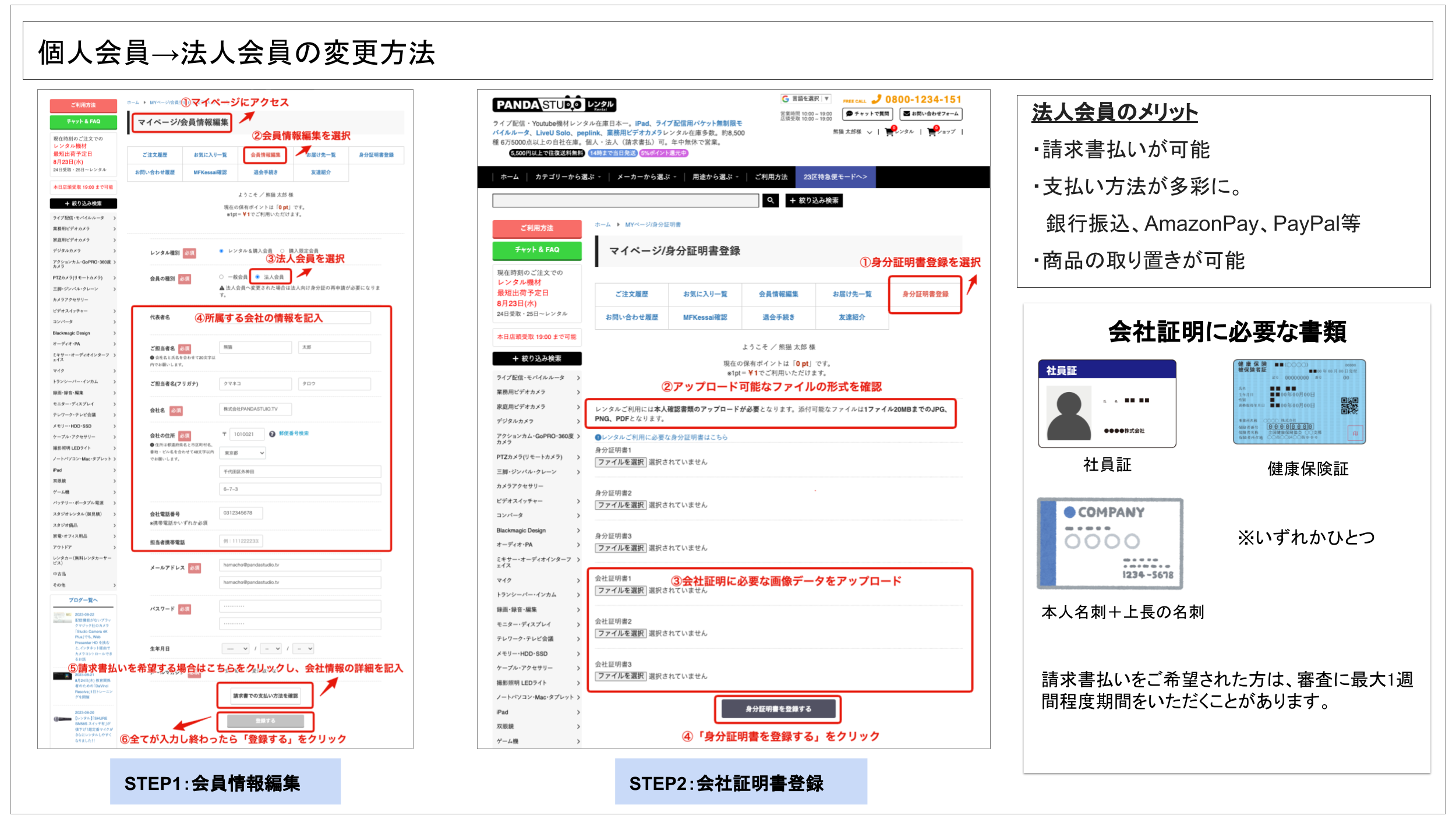Open the 東京都 prefecture dropdown
This screenshot has height=819, width=1456.
[243, 453]
